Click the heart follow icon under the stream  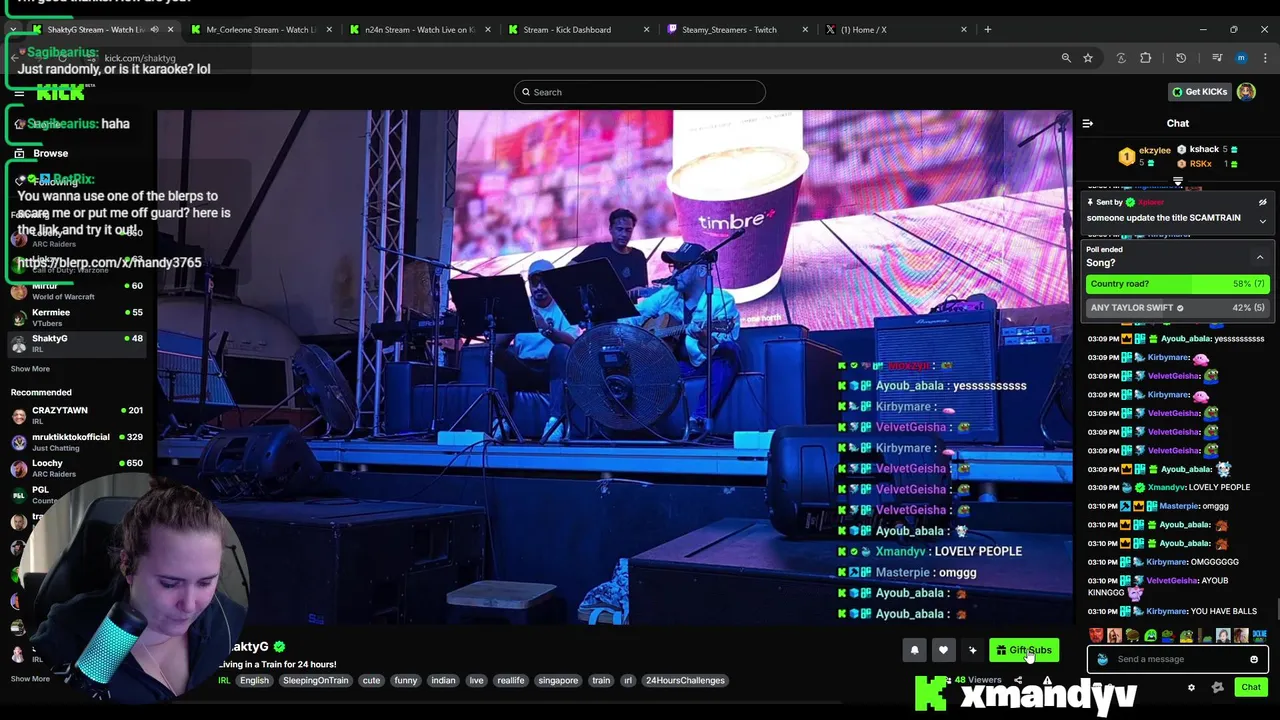(943, 650)
